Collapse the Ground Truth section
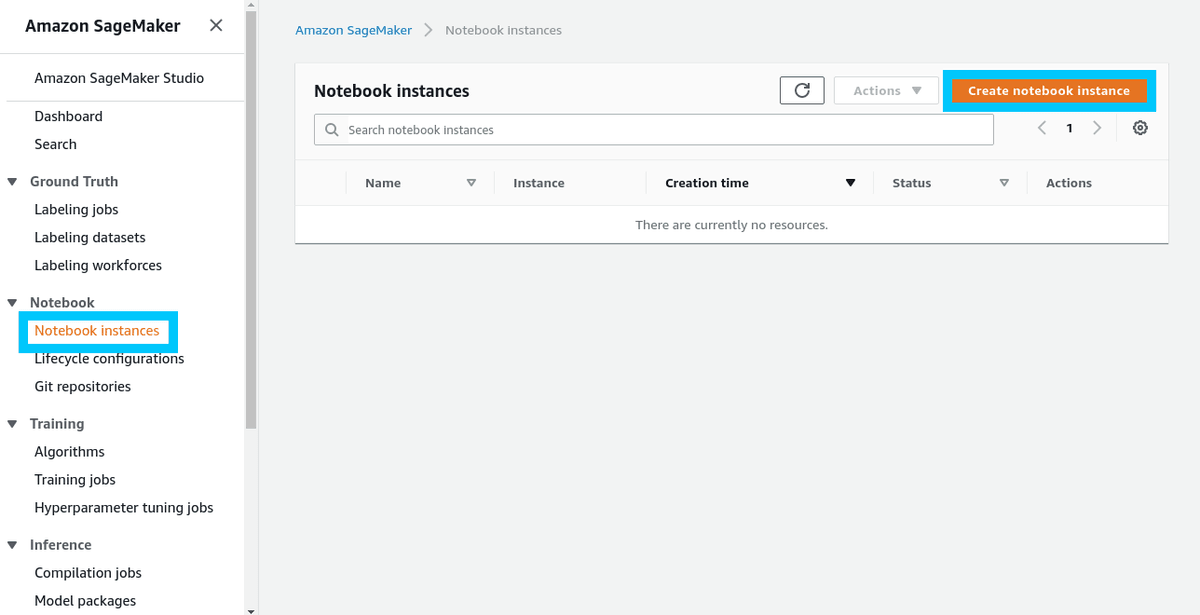This screenshot has height=615, width=1200. [x=11, y=181]
